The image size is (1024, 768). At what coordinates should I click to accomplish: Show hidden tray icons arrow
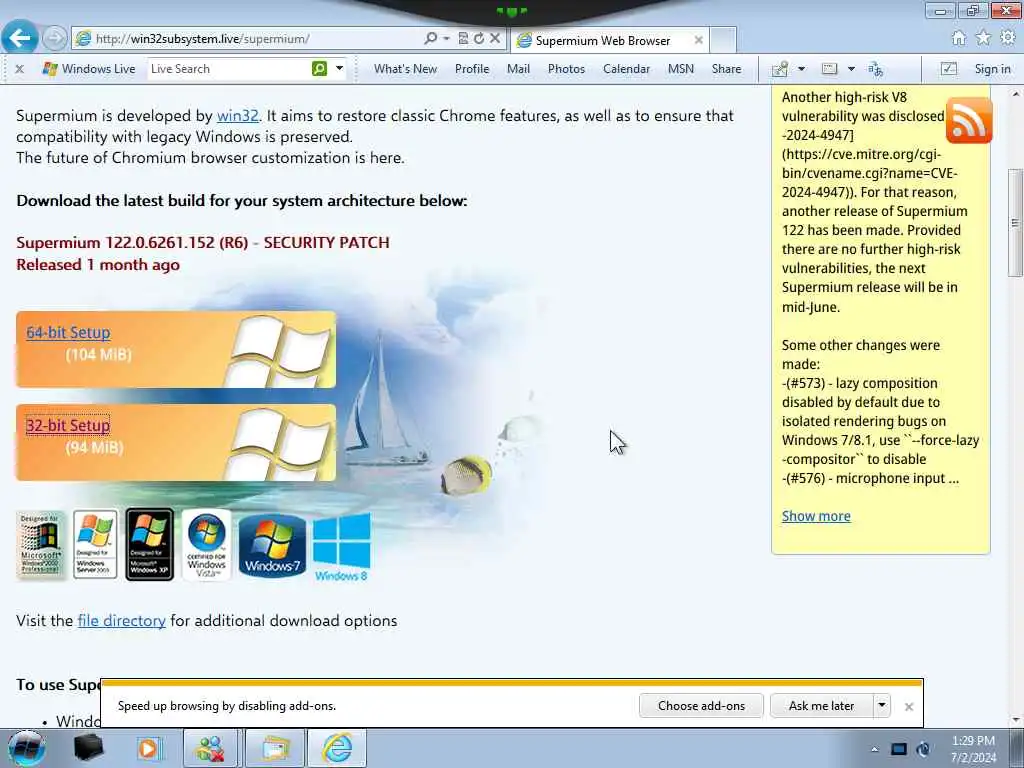pos(874,749)
